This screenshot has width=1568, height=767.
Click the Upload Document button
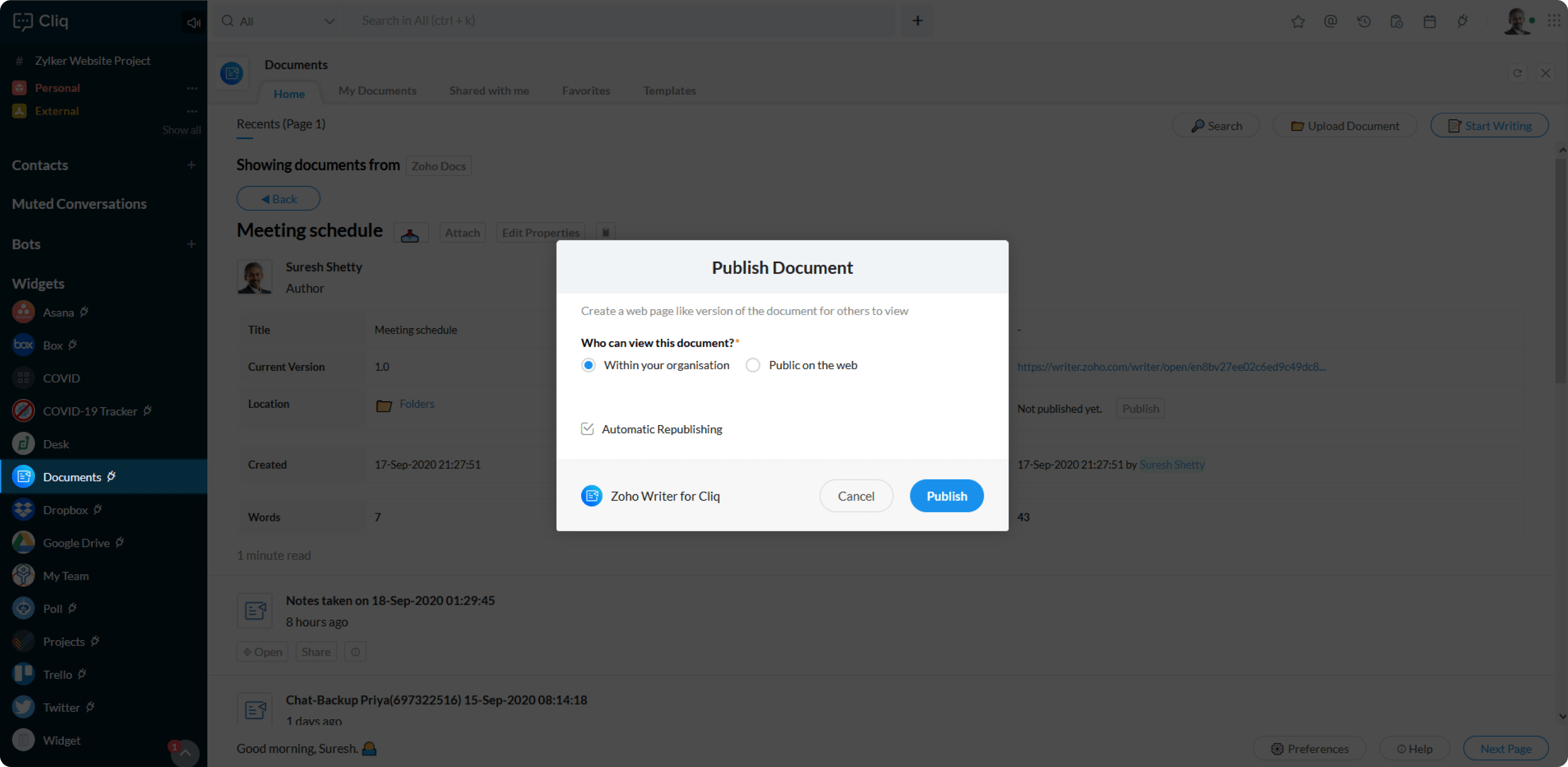pyautogui.click(x=1345, y=126)
